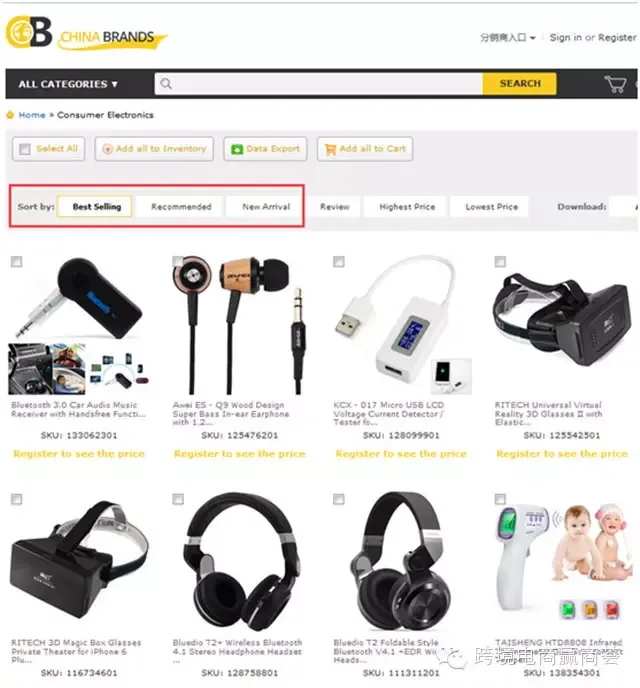Click the home icon in breadcrumb

10,115
